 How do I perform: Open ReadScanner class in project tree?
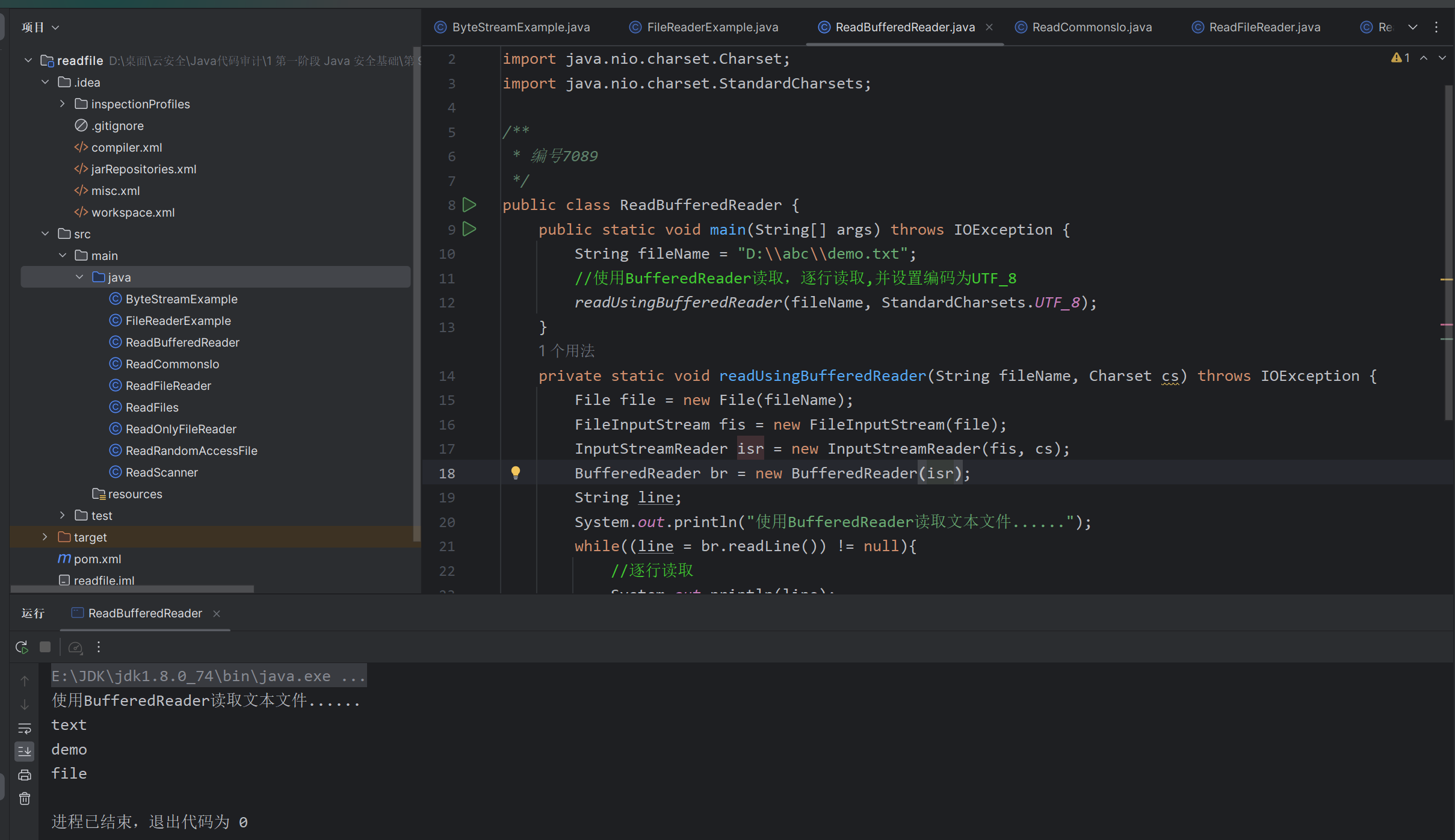pos(161,472)
